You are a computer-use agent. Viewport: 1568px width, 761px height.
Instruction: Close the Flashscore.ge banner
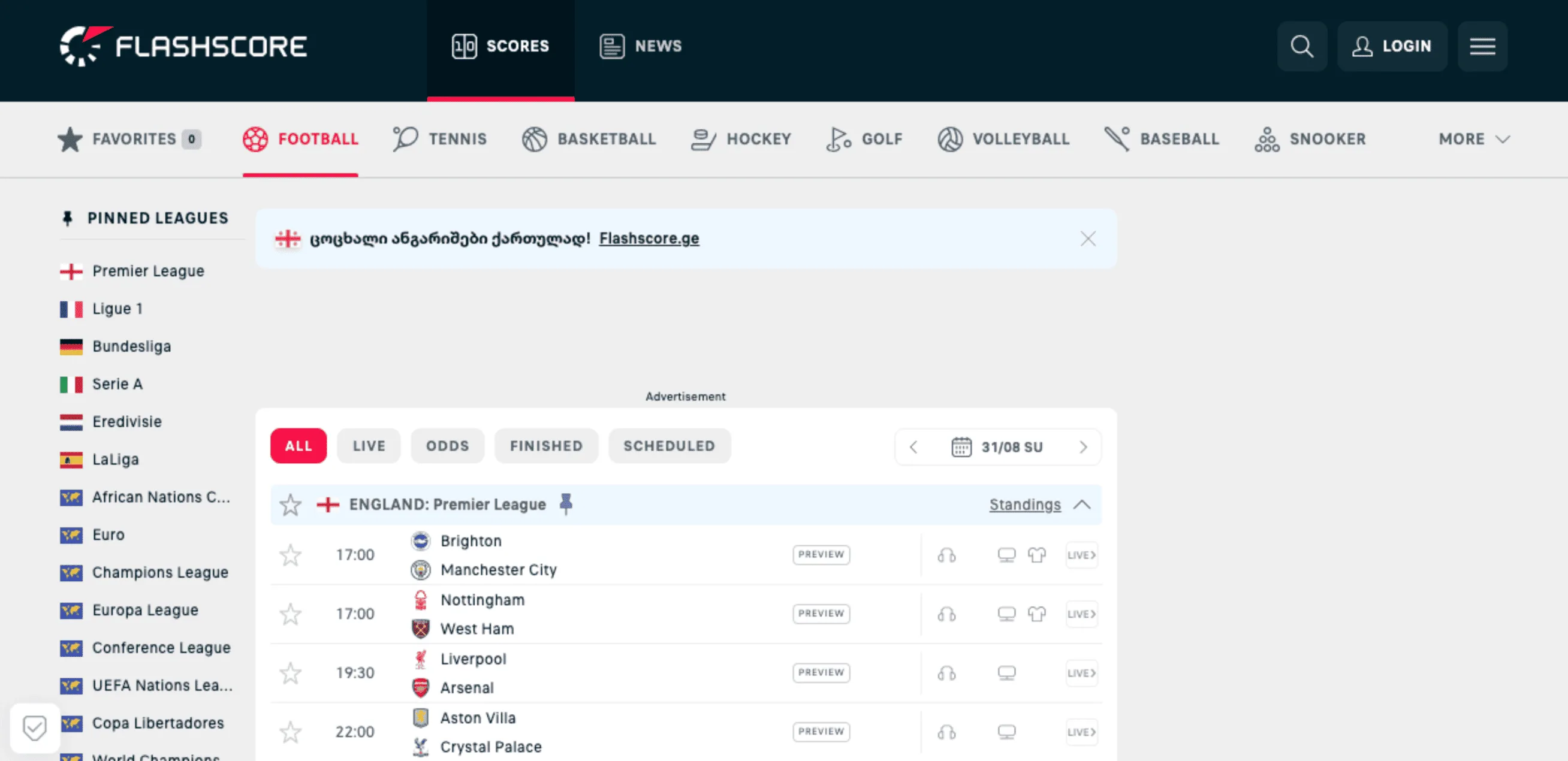click(1088, 238)
